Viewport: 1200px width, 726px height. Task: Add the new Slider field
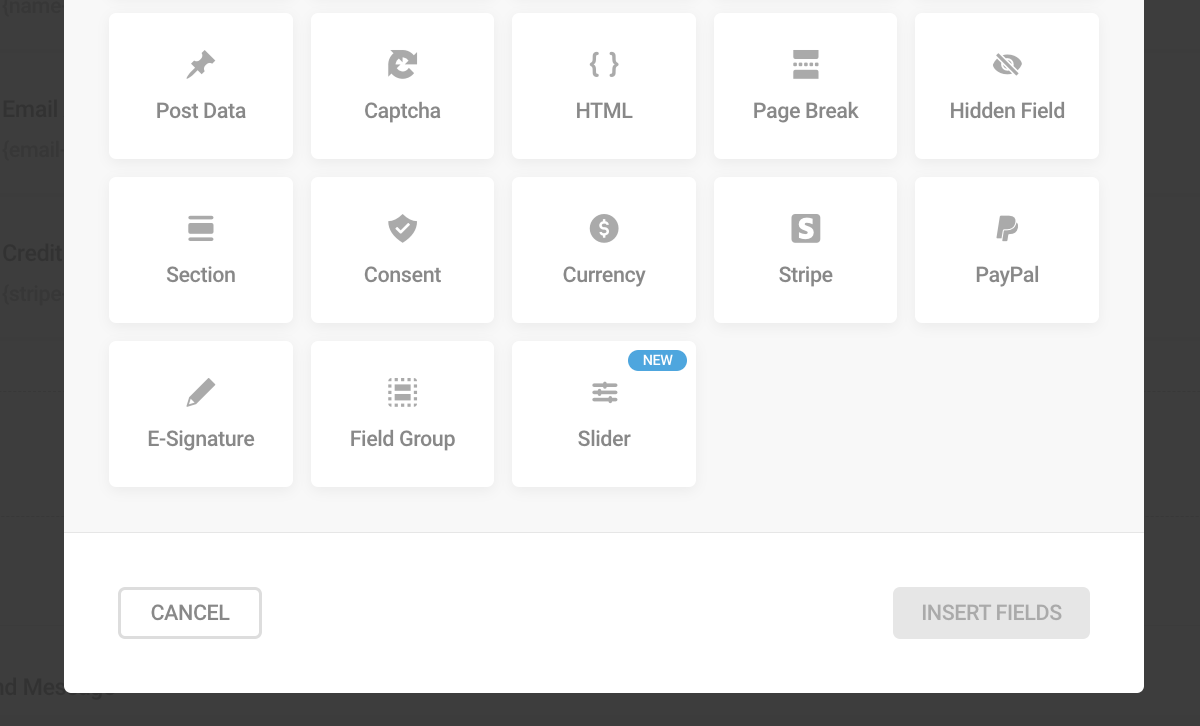(x=603, y=413)
